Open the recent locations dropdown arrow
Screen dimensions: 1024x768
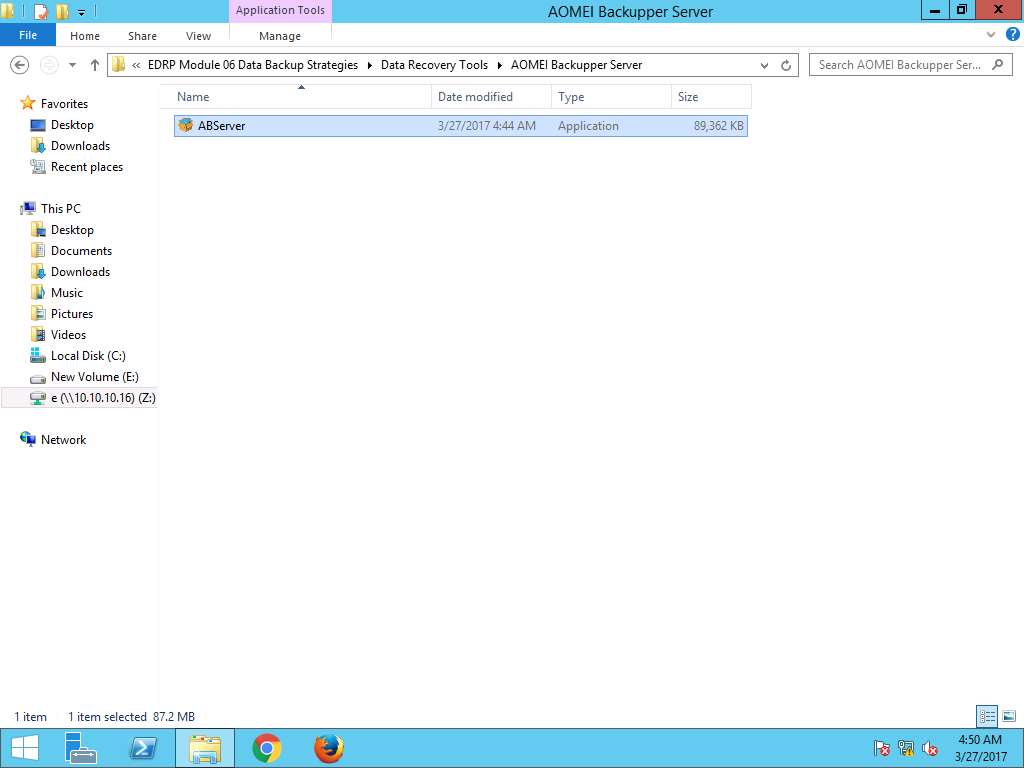click(72, 65)
